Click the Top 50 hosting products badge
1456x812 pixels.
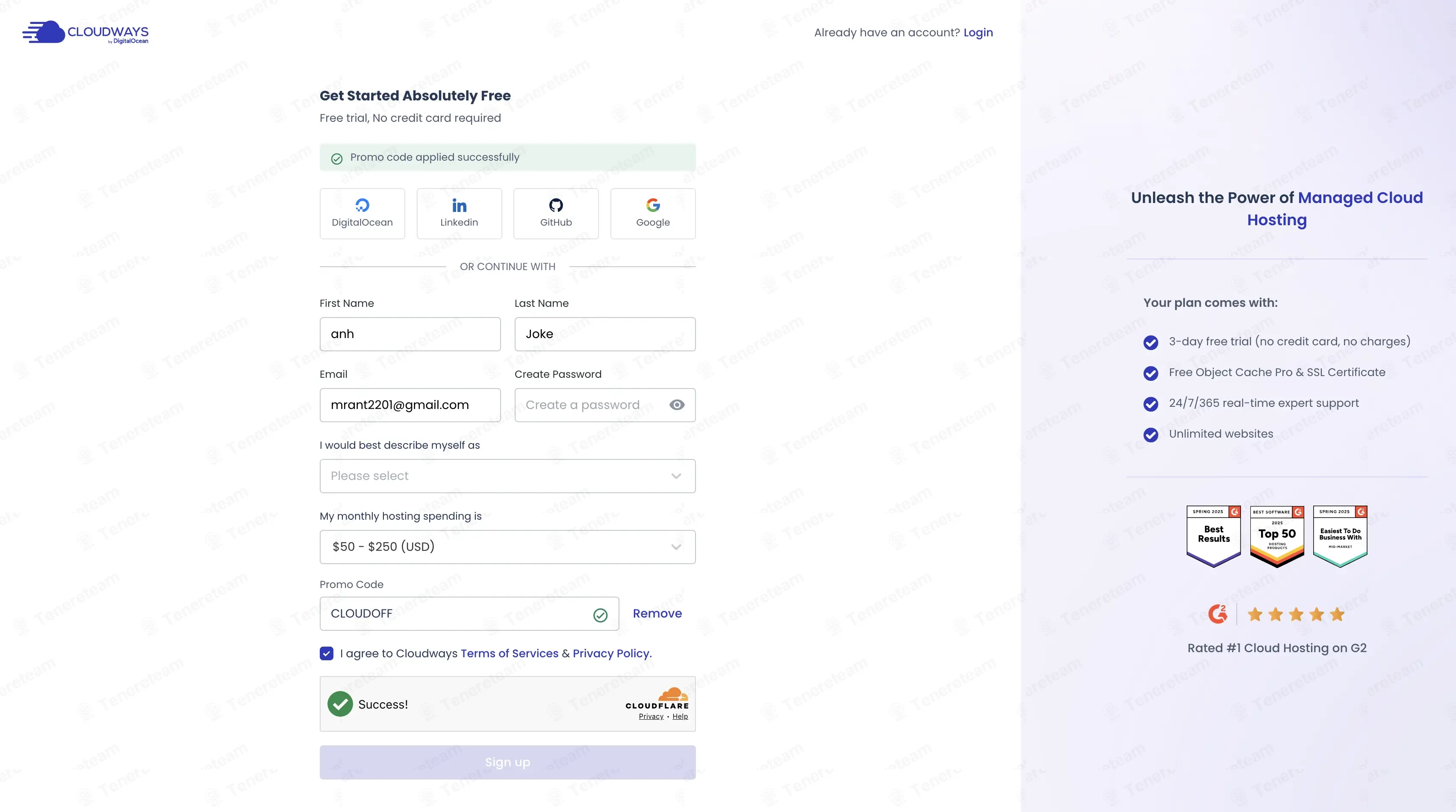(1277, 536)
